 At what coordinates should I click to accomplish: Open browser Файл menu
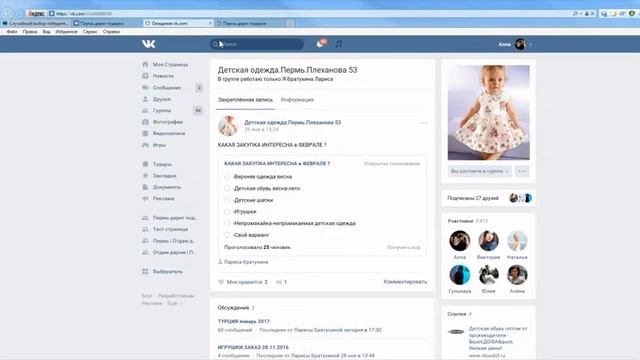pyautogui.click(x=12, y=31)
